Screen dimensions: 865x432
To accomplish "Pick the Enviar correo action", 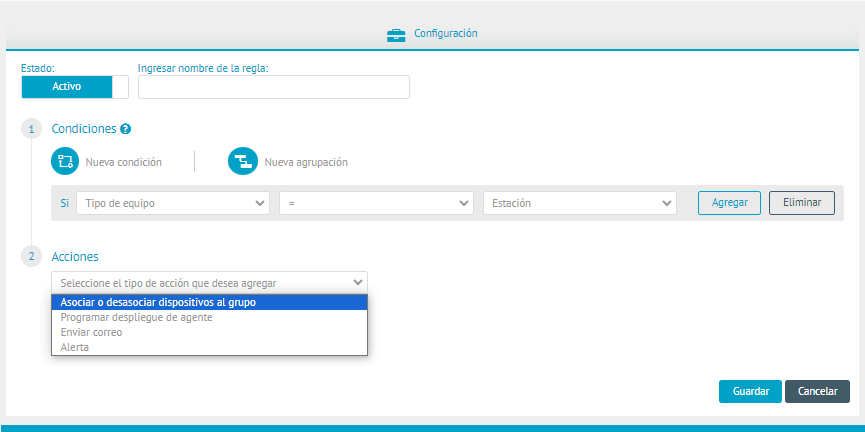I will coord(209,333).
